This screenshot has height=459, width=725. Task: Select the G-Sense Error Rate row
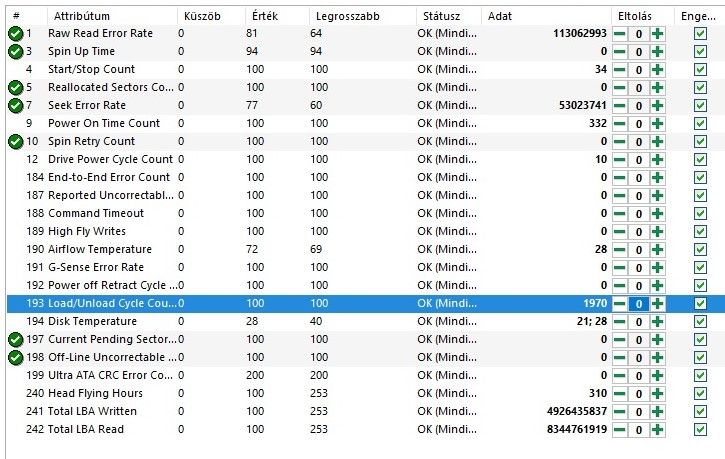click(x=365, y=268)
